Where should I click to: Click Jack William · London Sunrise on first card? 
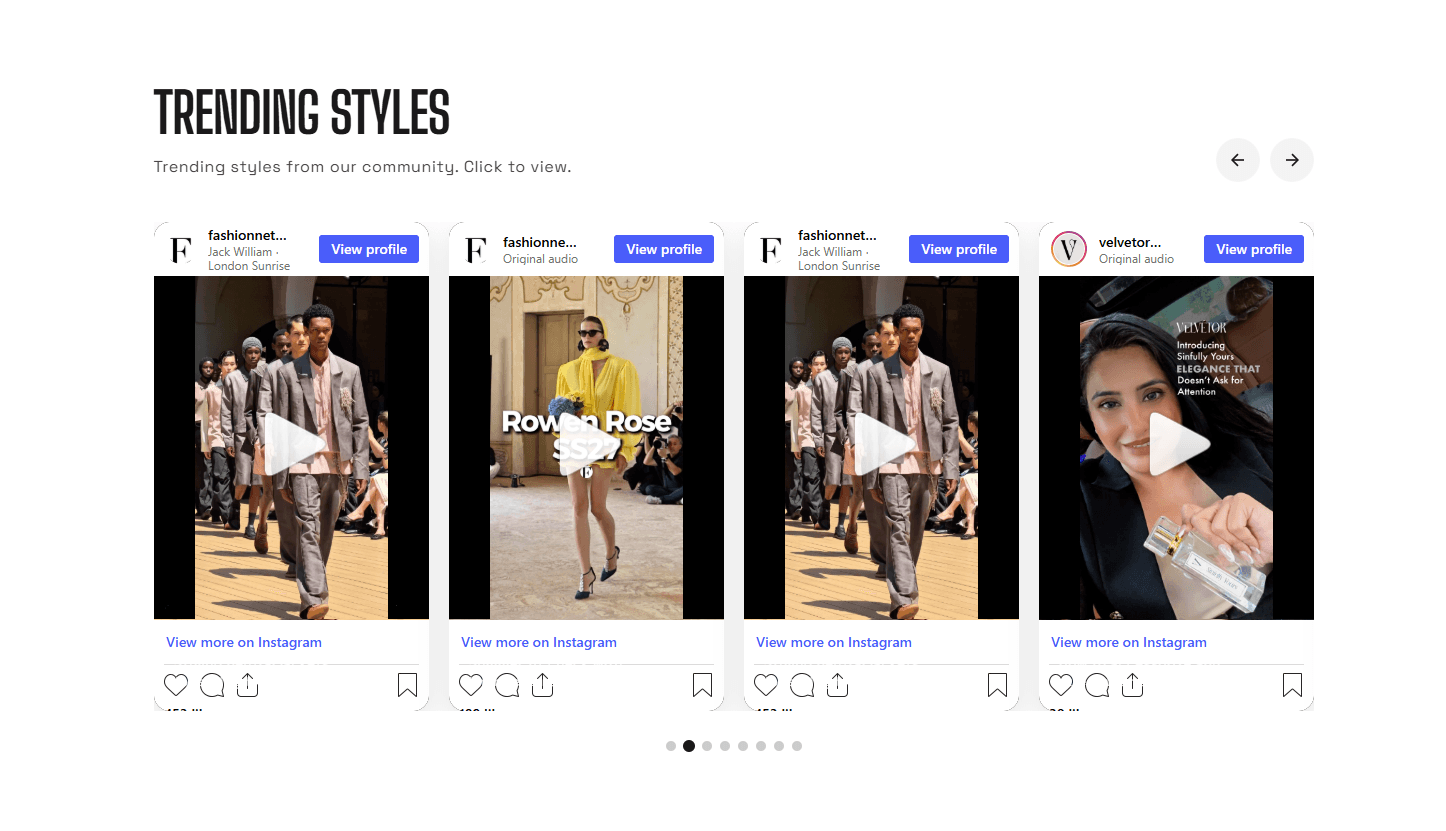249,259
